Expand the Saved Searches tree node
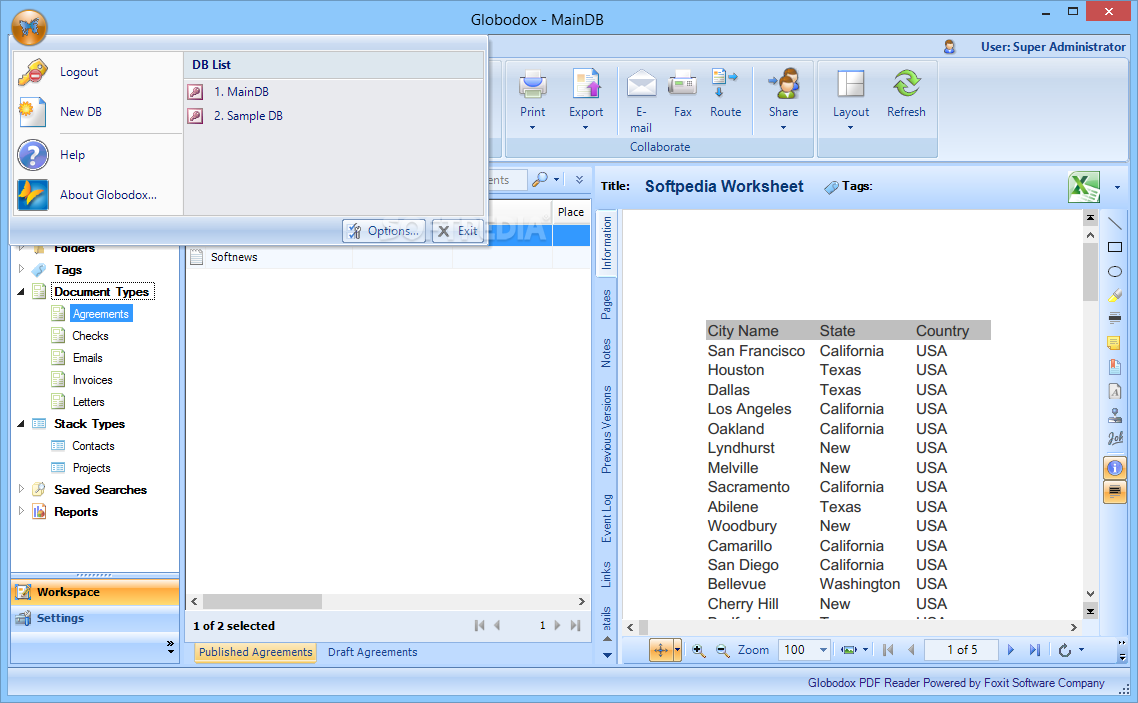The height and width of the screenshot is (703, 1138). point(21,489)
